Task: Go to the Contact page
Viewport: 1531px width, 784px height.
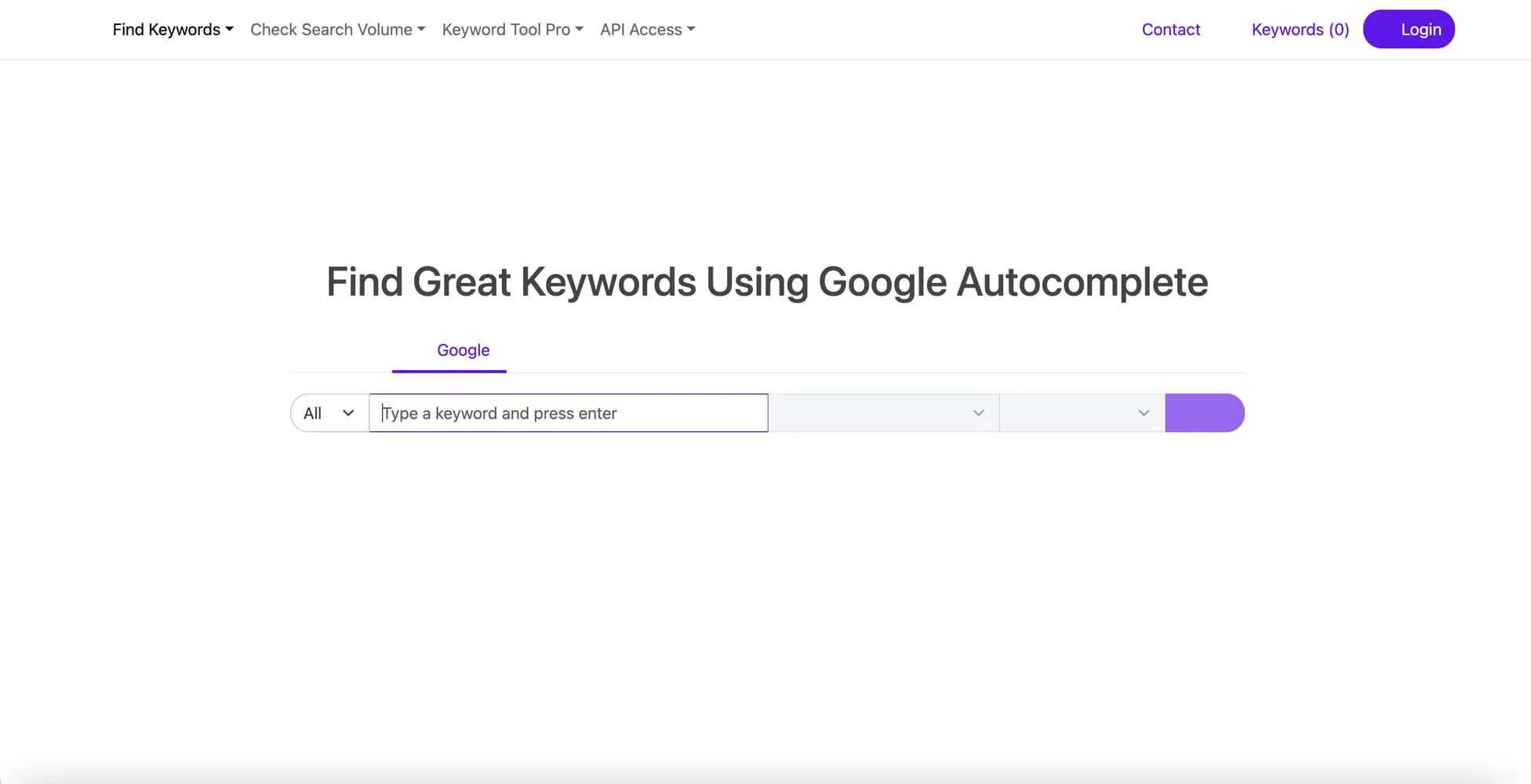Action: pos(1170,30)
